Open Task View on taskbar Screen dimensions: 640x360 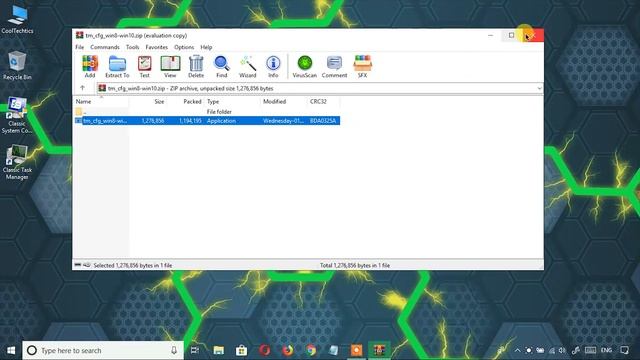[x=195, y=350]
